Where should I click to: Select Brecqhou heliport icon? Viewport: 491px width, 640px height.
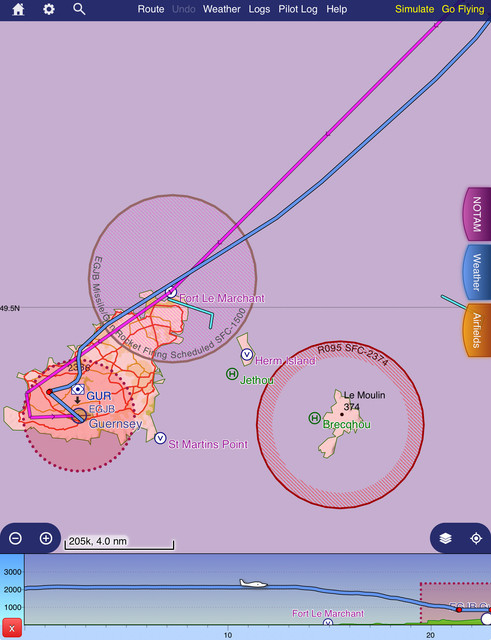314,418
